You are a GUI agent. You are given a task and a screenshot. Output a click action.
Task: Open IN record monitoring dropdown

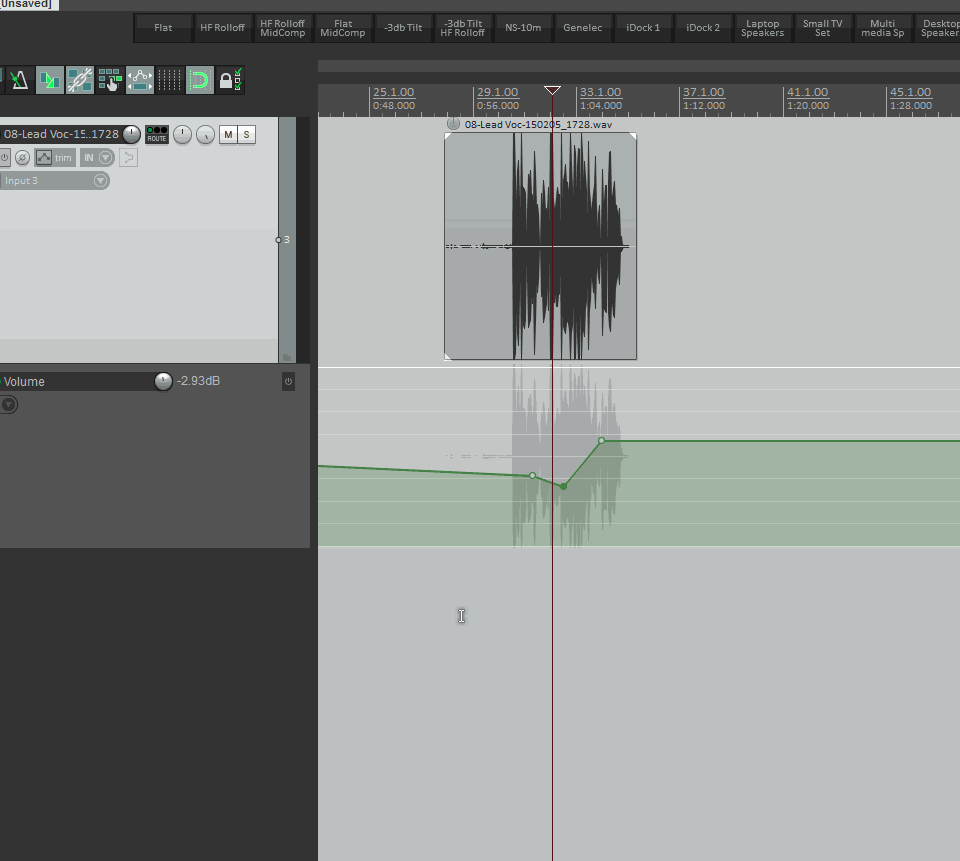point(97,158)
